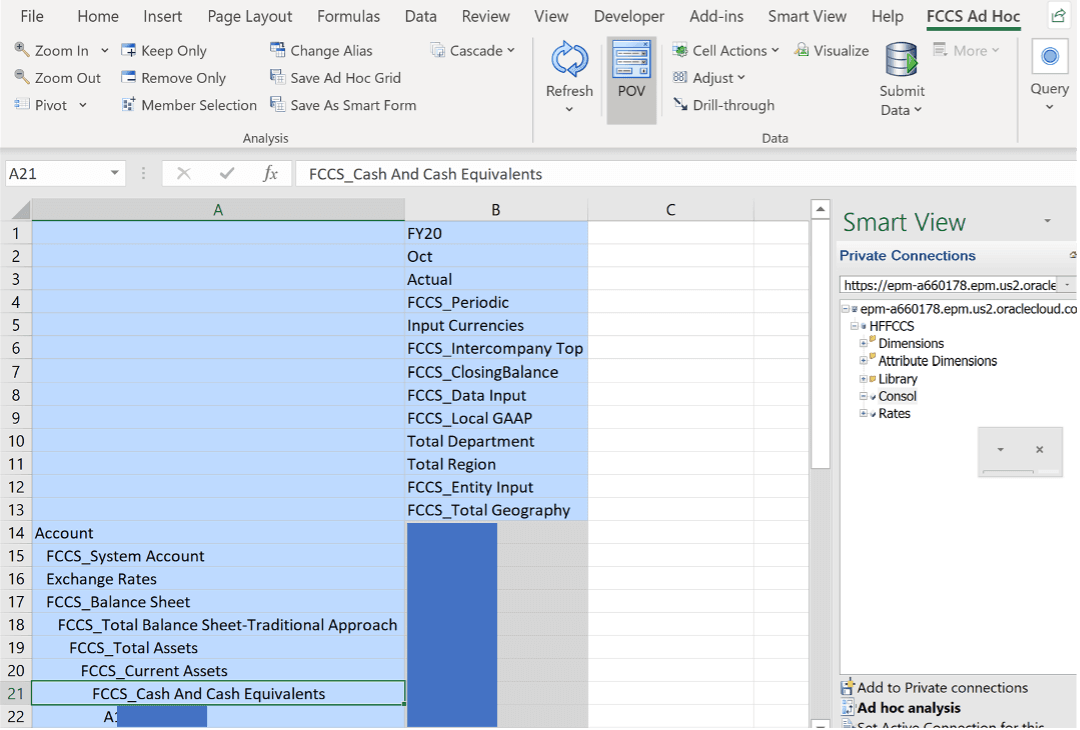Select cell B1 containing FY20
1080x730 pixels.
pos(495,233)
